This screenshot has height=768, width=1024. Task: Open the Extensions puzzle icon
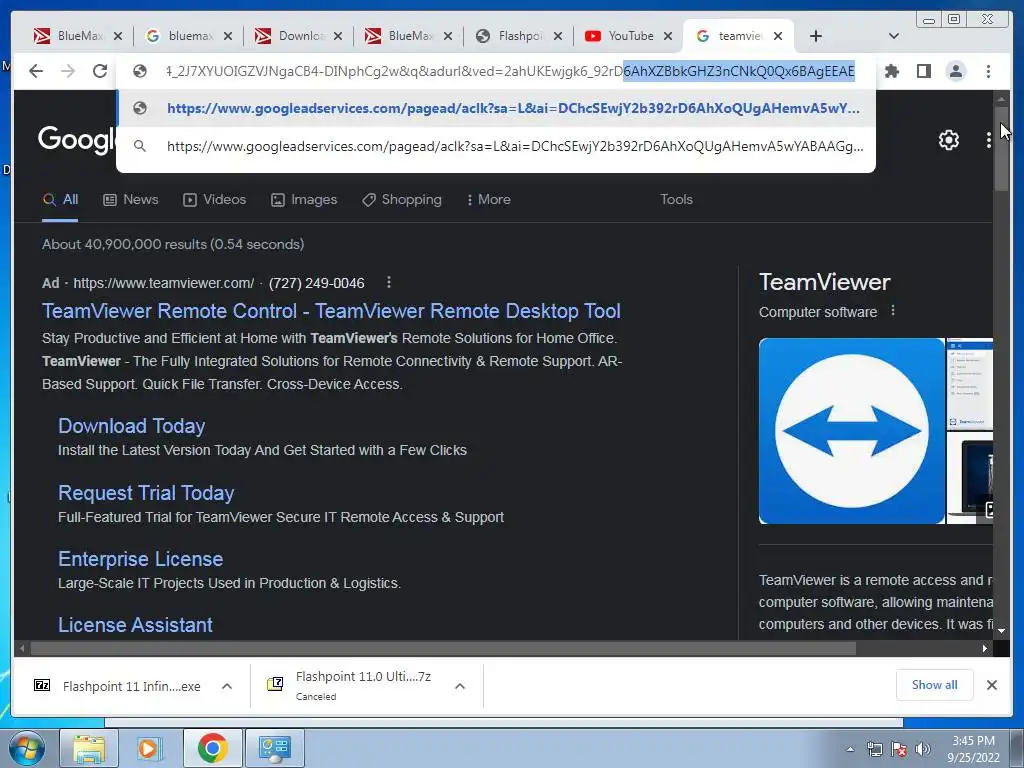(891, 71)
